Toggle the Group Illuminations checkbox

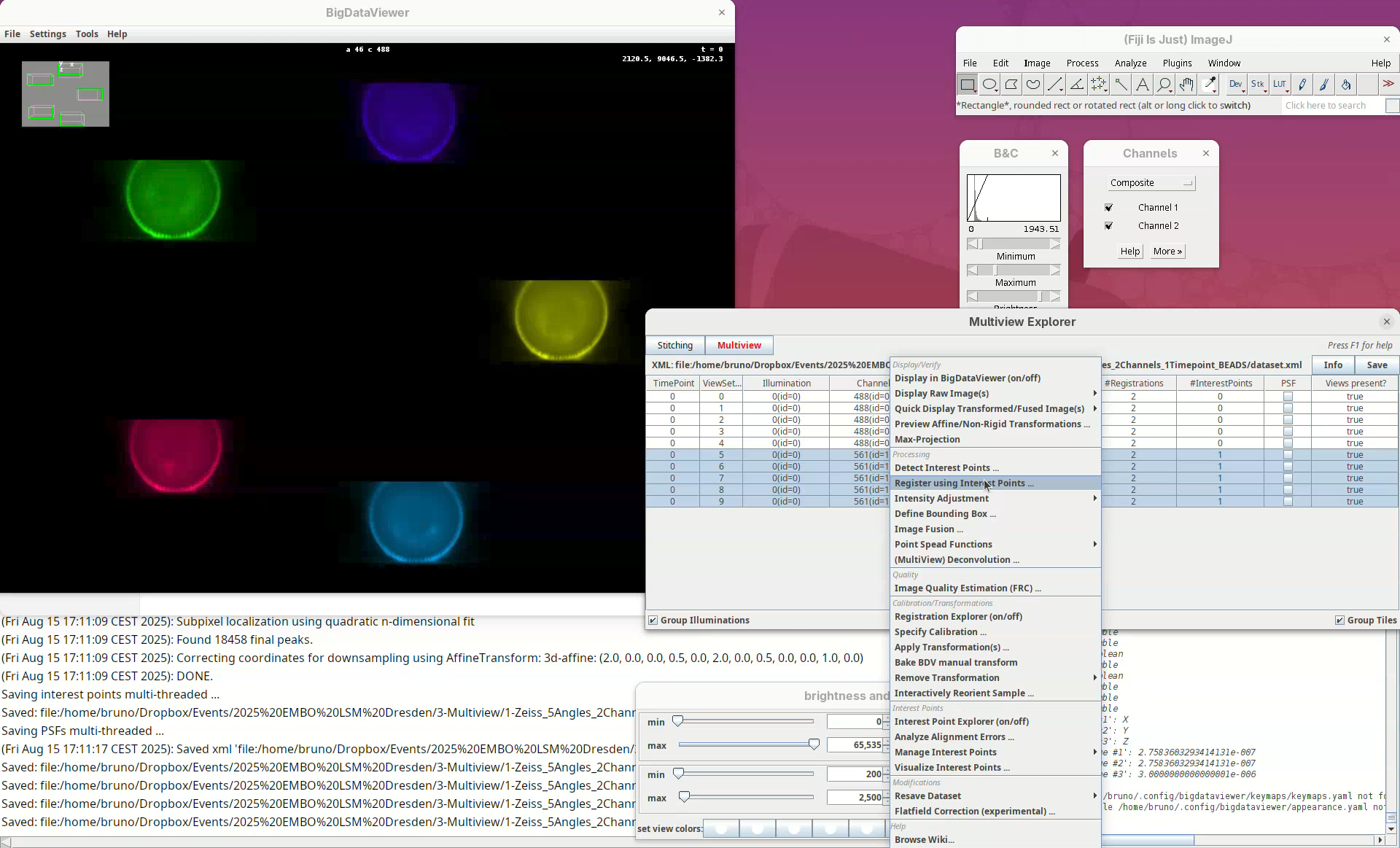tap(653, 621)
